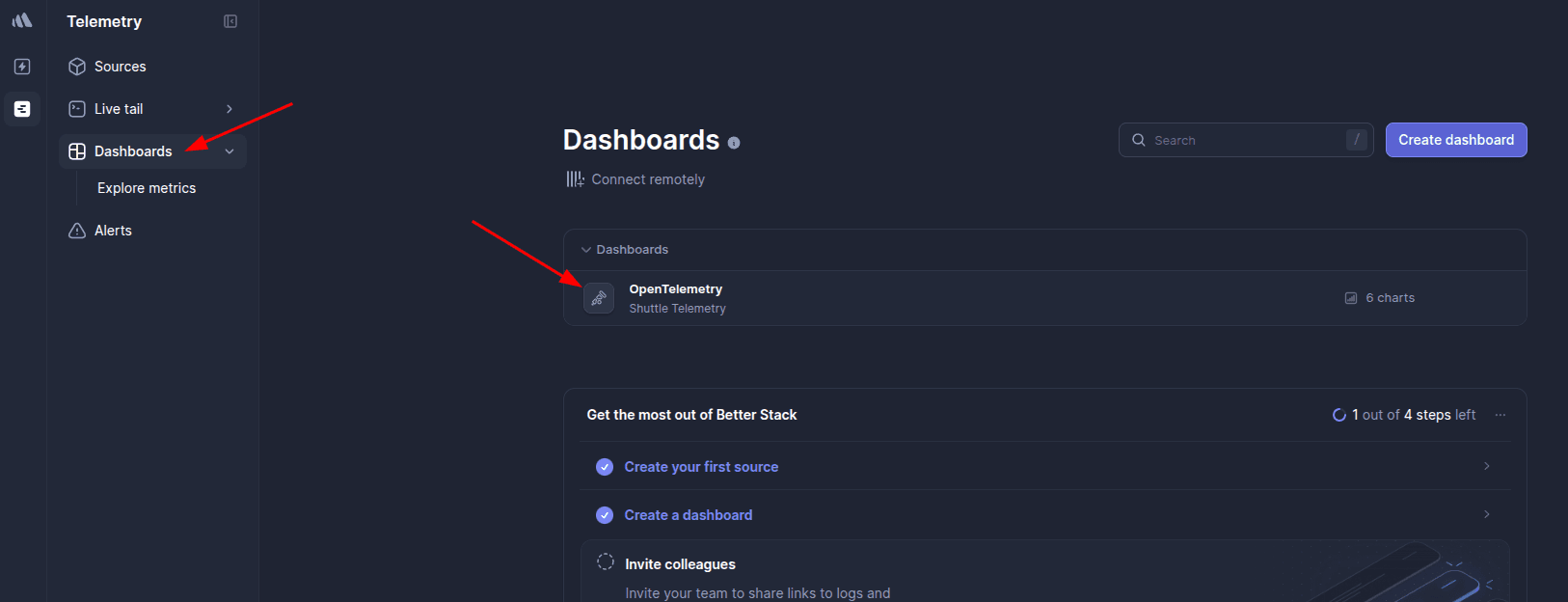Open Explore metrics submenu item
This screenshot has height=602, width=1568.
click(147, 188)
